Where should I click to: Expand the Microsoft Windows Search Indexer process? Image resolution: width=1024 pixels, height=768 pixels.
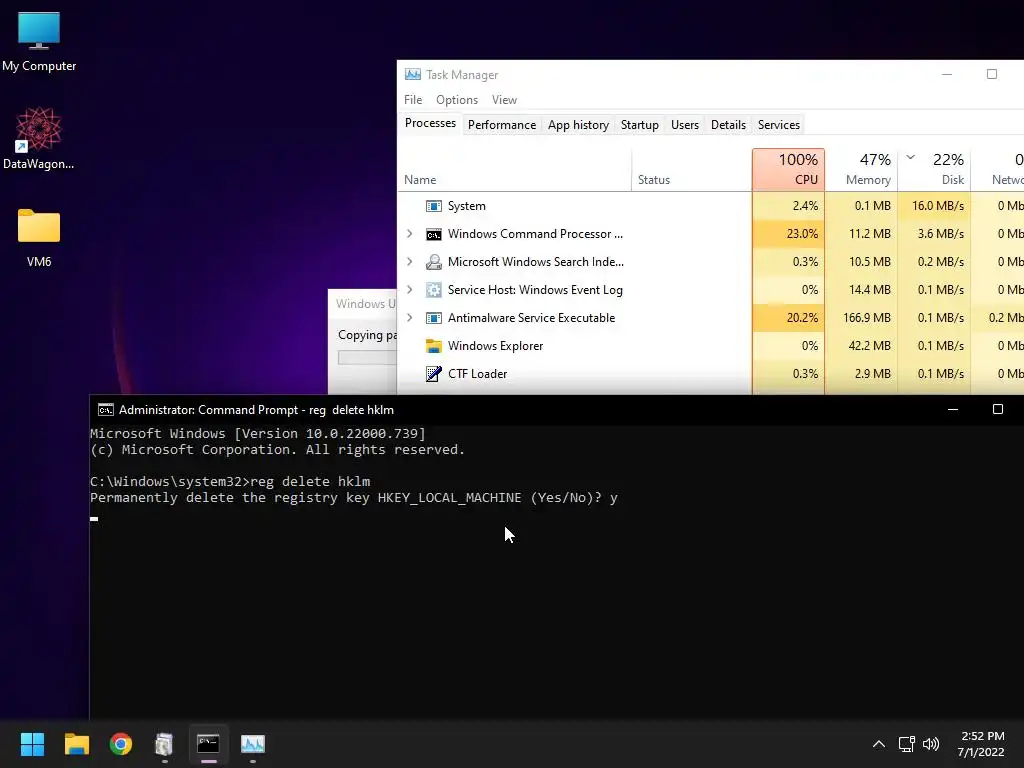[x=409, y=262]
